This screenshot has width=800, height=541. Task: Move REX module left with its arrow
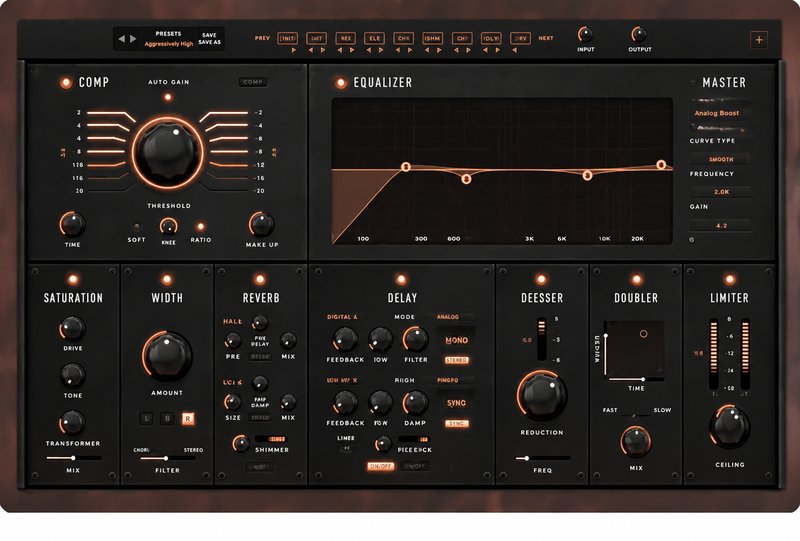[x=340, y=50]
